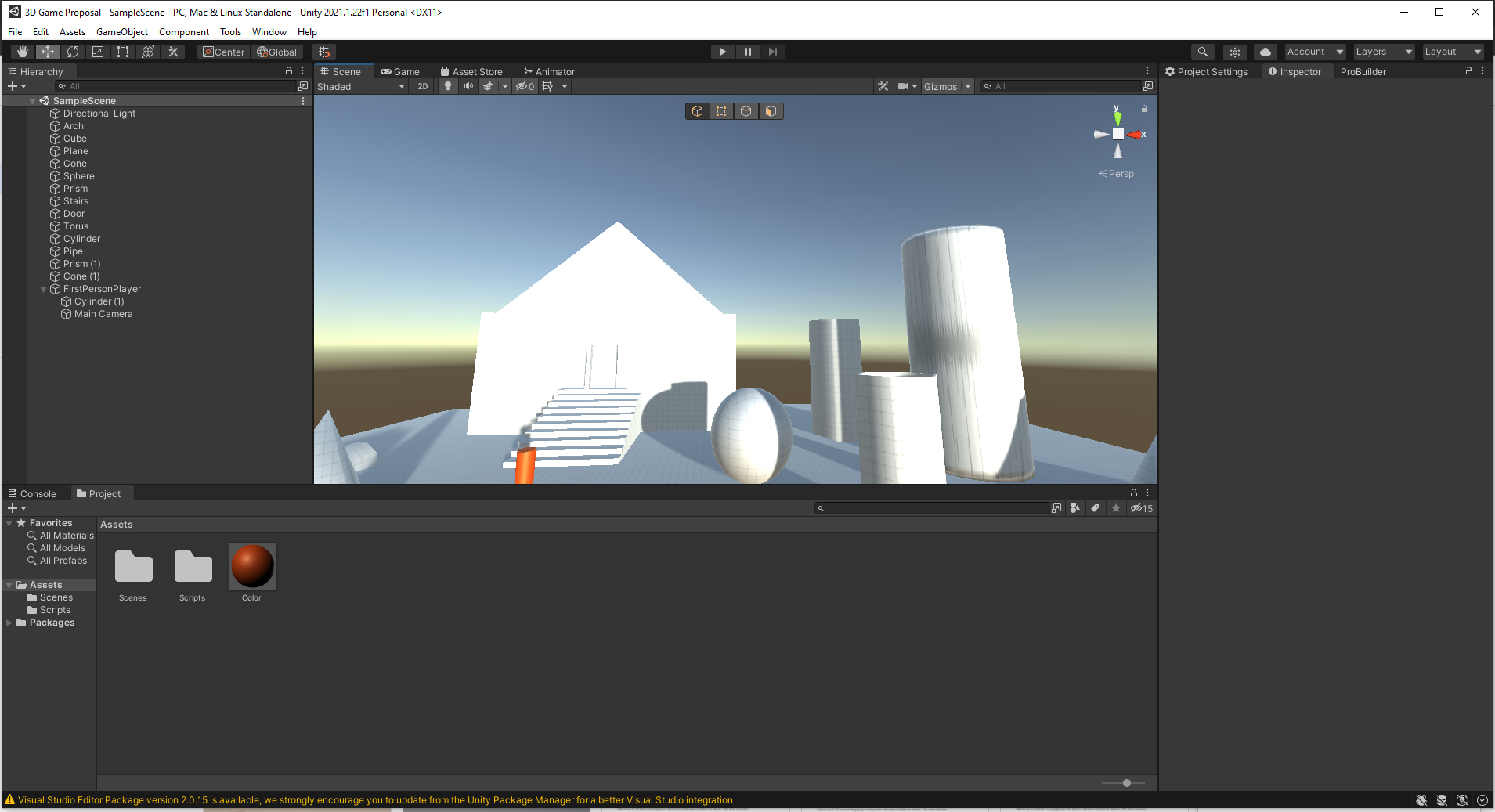
Task: Select the Rotate tool
Action: click(73, 52)
